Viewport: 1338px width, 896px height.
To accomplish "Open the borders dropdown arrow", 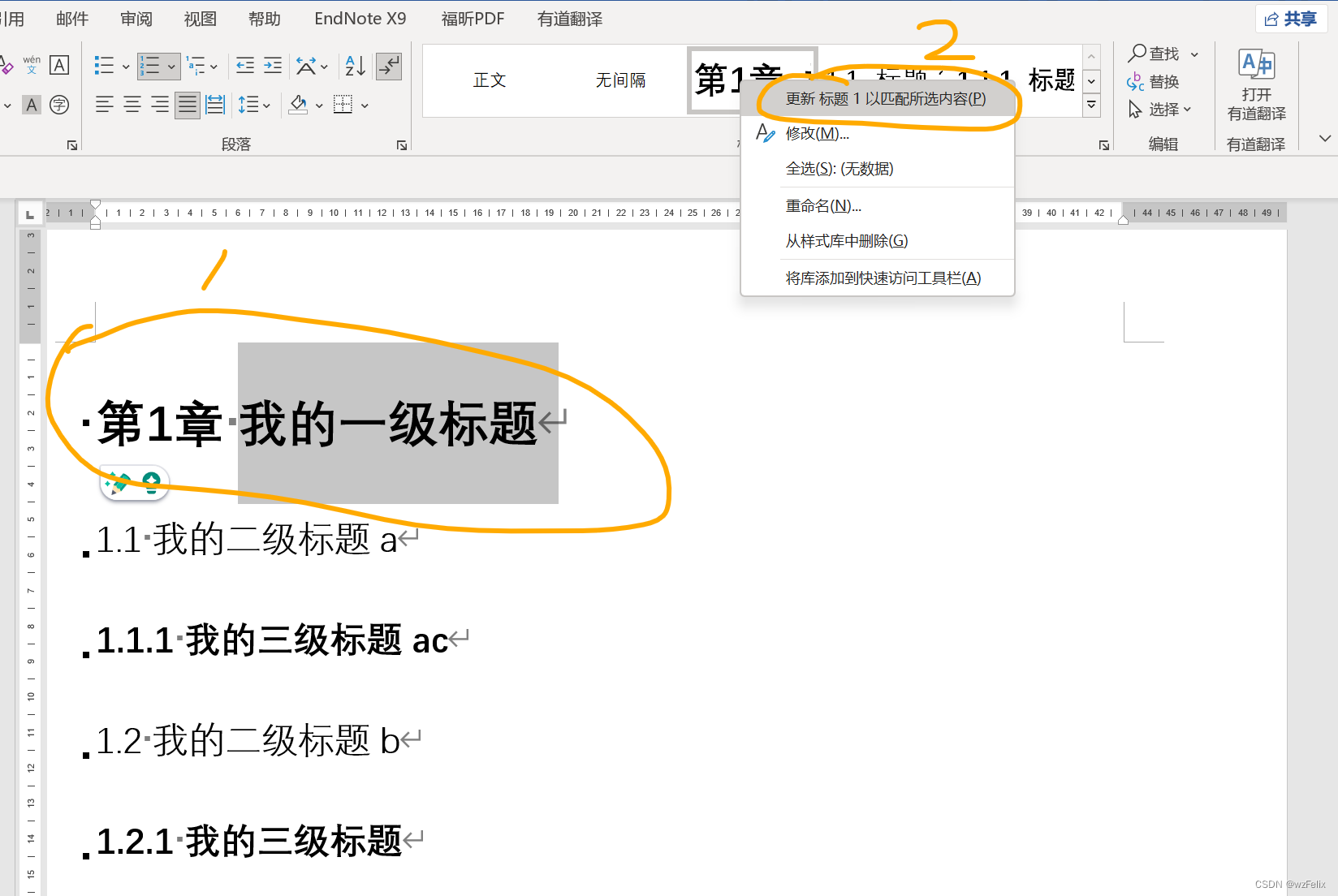I will [365, 106].
